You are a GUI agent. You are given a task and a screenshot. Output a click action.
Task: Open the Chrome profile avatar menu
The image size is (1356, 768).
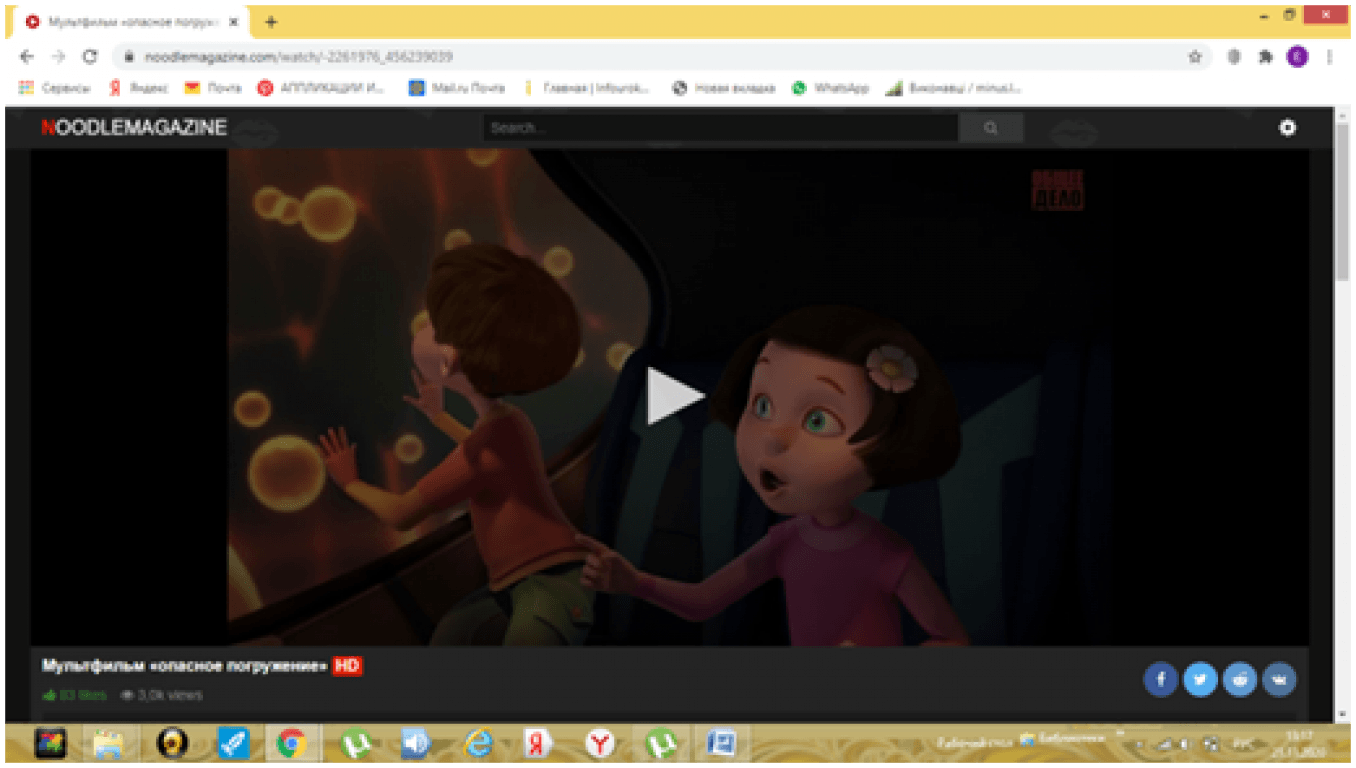[x=1297, y=57]
